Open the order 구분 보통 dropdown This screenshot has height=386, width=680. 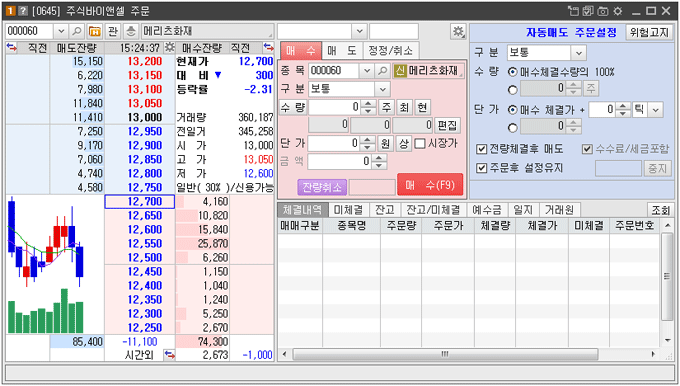382,89
